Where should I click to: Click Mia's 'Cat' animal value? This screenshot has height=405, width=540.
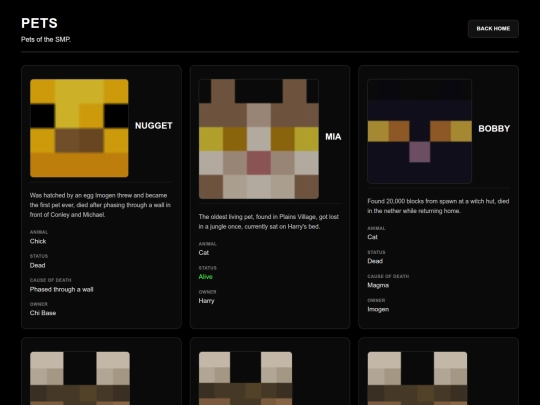point(204,252)
